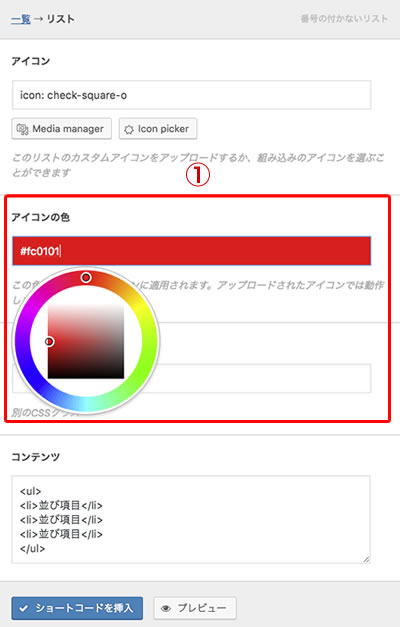Image resolution: width=400 pixels, height=627 pixels.
Task: Click ショートコードを挿入 button
Action: [77, 608]
